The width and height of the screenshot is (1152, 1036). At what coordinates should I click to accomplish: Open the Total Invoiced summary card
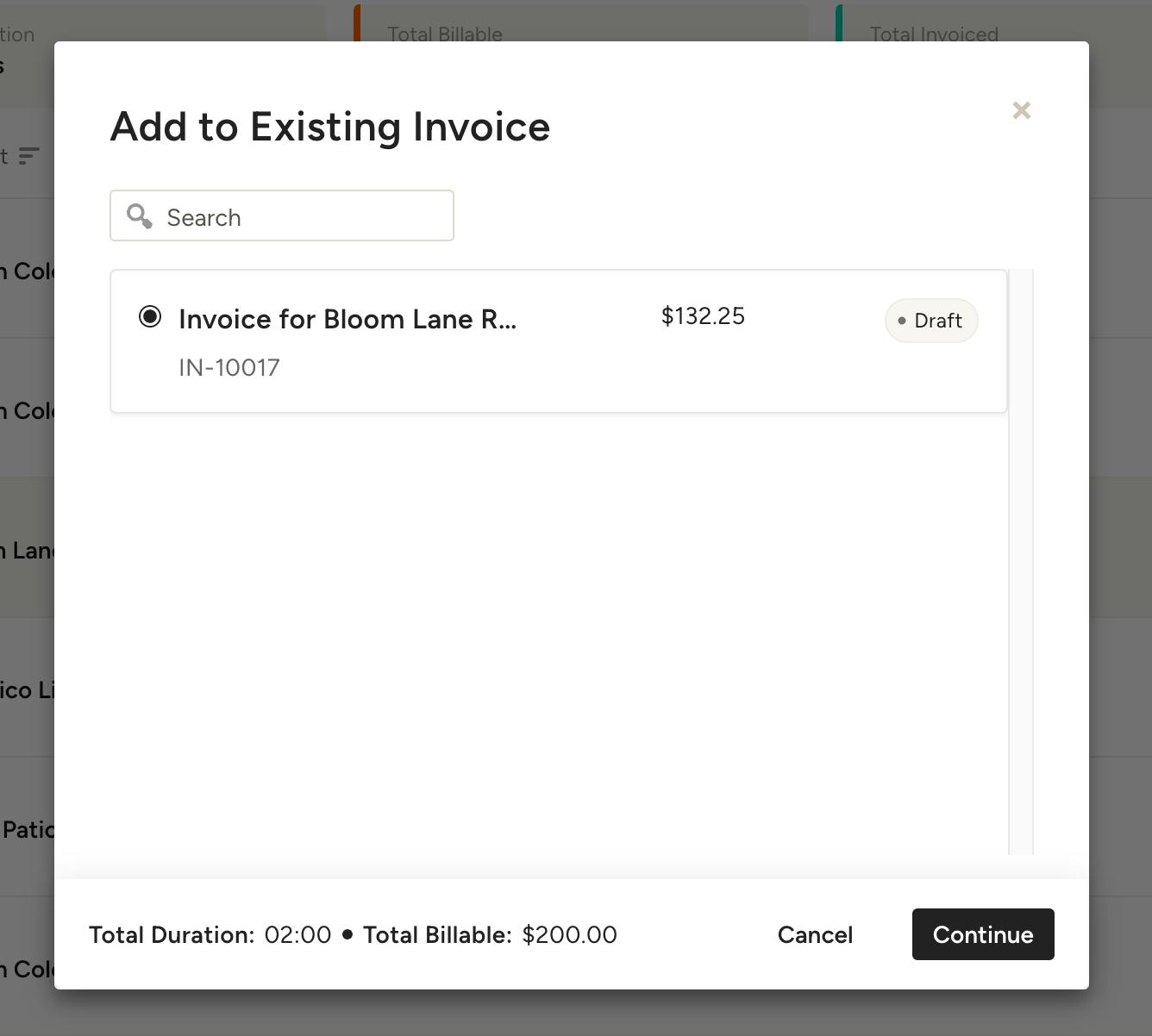[934, 34]
